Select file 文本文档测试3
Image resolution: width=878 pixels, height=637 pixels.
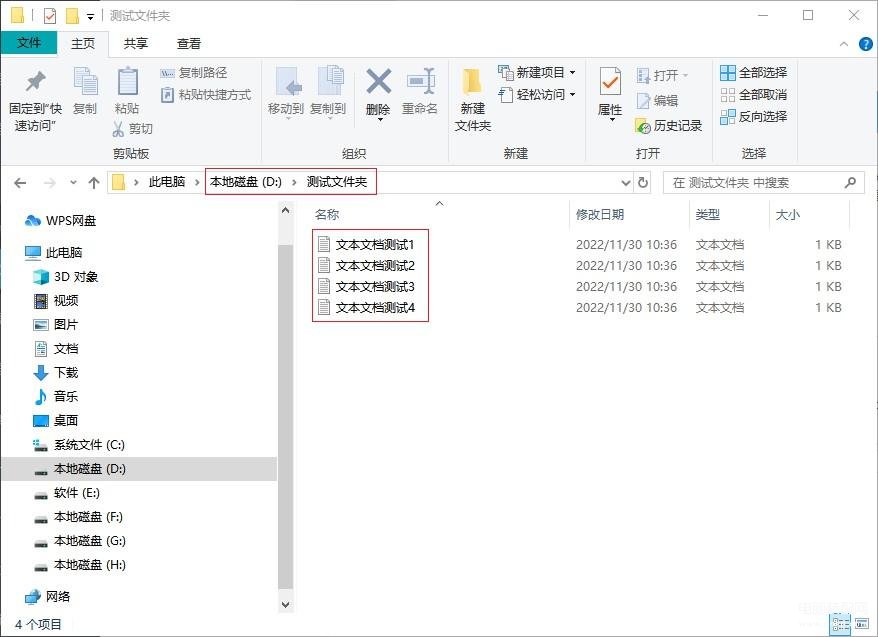pyautogui.click(x=366, y=287)
